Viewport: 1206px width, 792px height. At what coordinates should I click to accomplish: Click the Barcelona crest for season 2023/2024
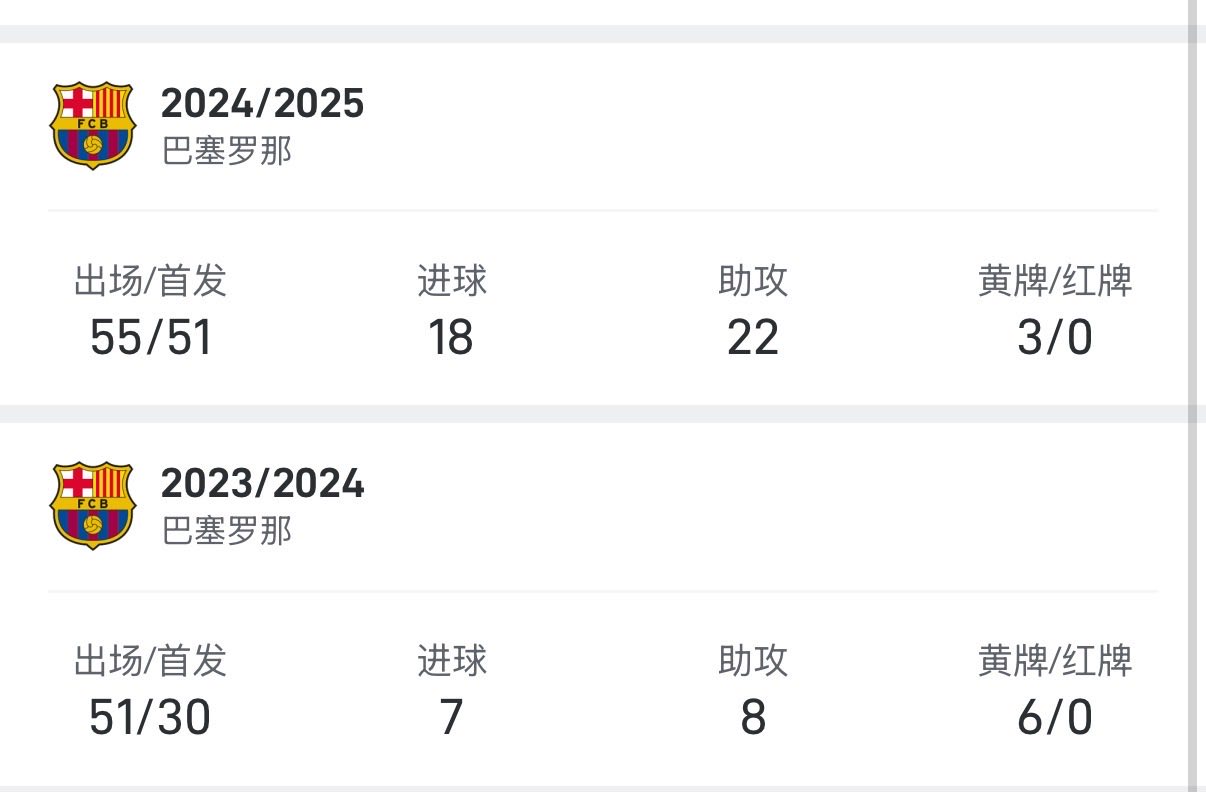point(92,505)
